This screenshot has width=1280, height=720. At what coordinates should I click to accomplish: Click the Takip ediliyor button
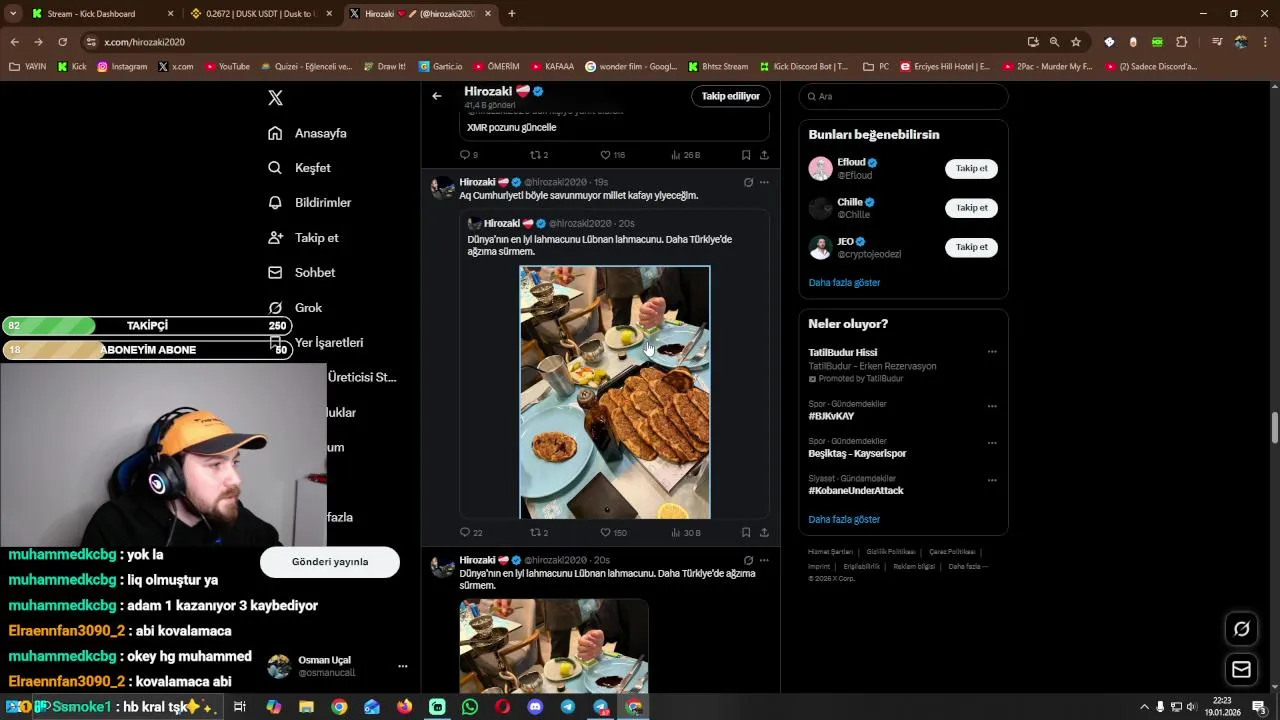730,96
